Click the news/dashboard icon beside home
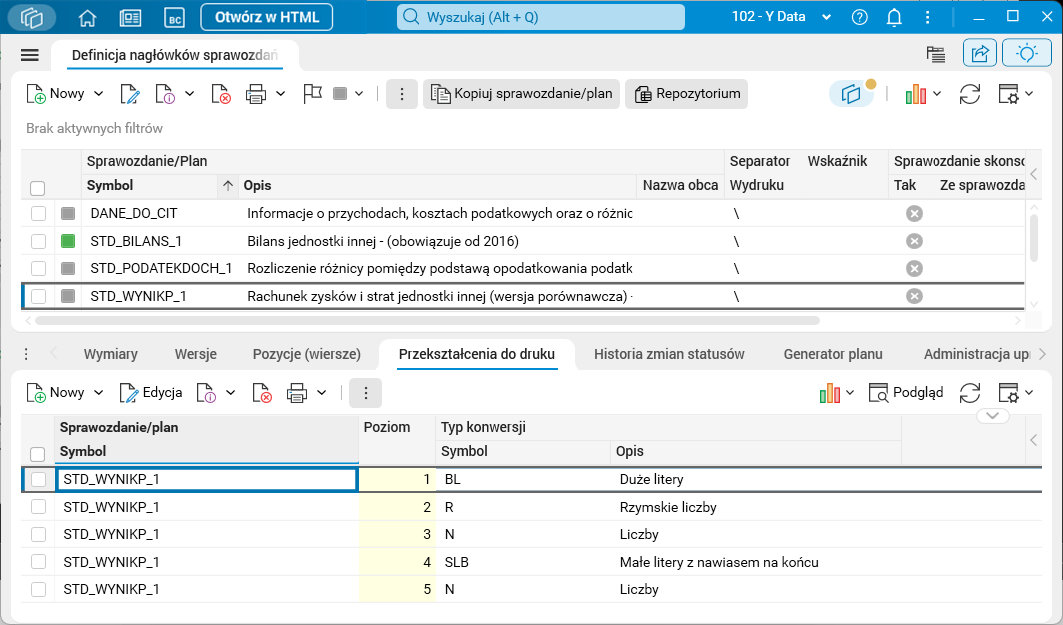 tap(130, 18)
